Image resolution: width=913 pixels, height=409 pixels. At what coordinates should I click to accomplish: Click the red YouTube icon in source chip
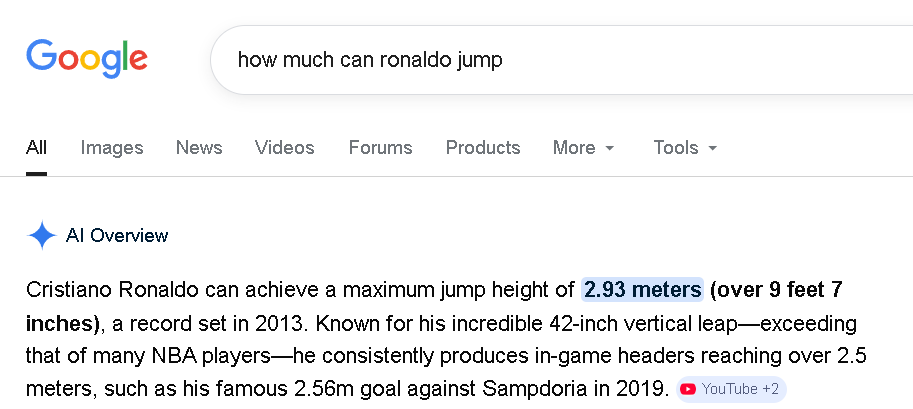688,389
